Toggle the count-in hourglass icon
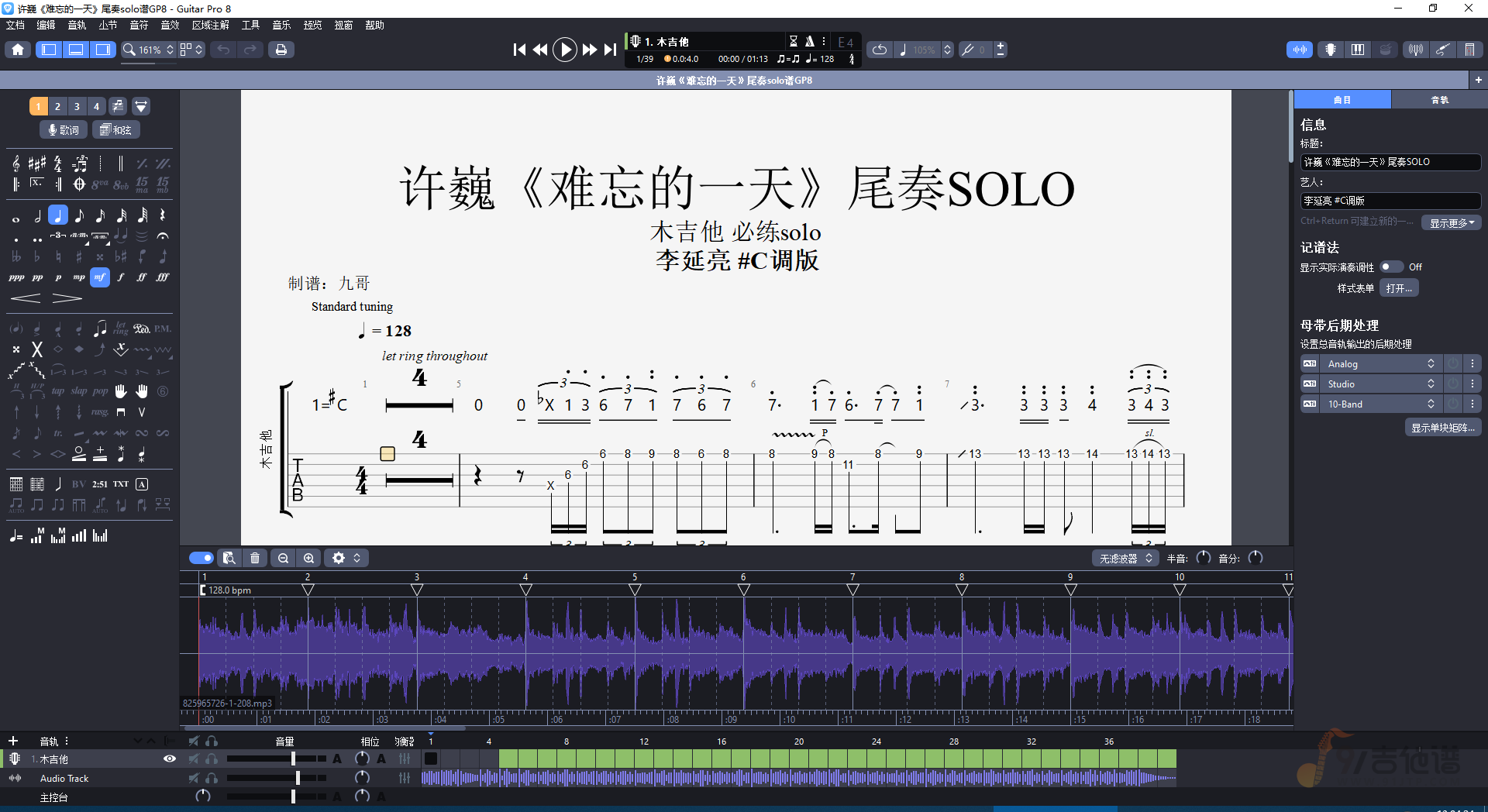 coord(793,41)
